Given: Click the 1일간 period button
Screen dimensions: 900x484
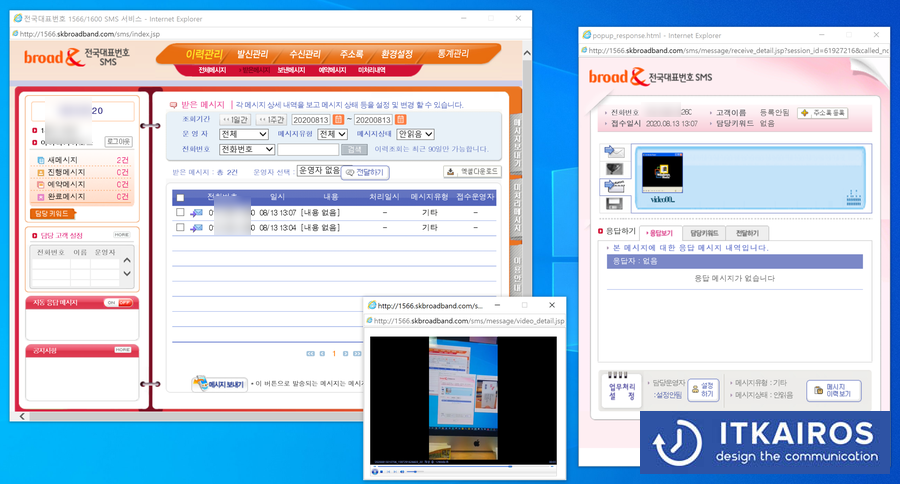Looking at the screenshot, I should 236,119.
